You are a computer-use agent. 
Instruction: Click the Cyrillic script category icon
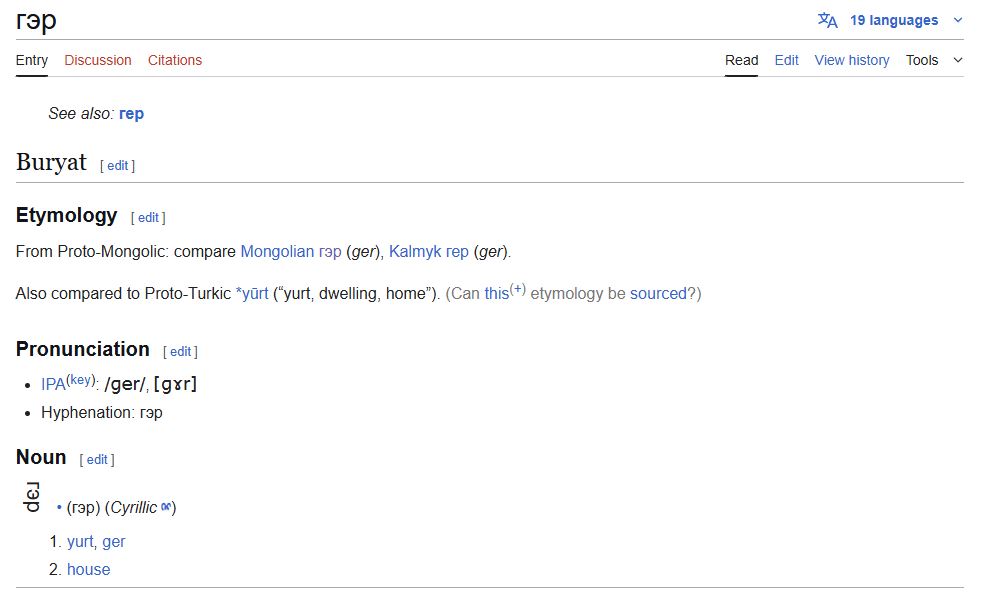(166, 507)
